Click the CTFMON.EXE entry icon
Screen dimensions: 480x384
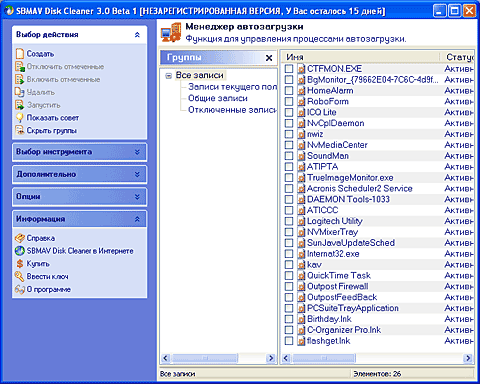coord(301,69)
